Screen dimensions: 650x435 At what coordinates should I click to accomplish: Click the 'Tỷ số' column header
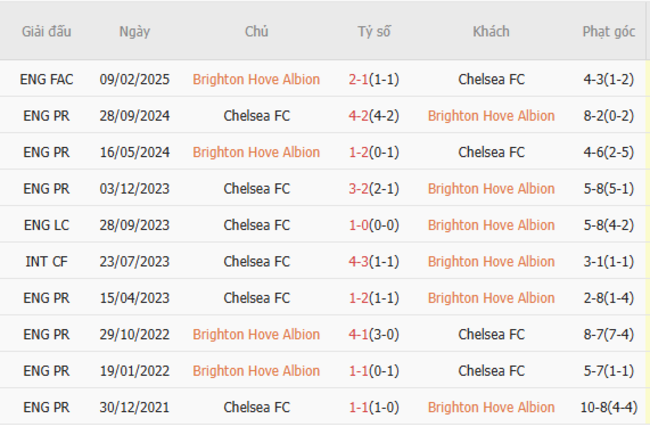(x=374, y=32)
